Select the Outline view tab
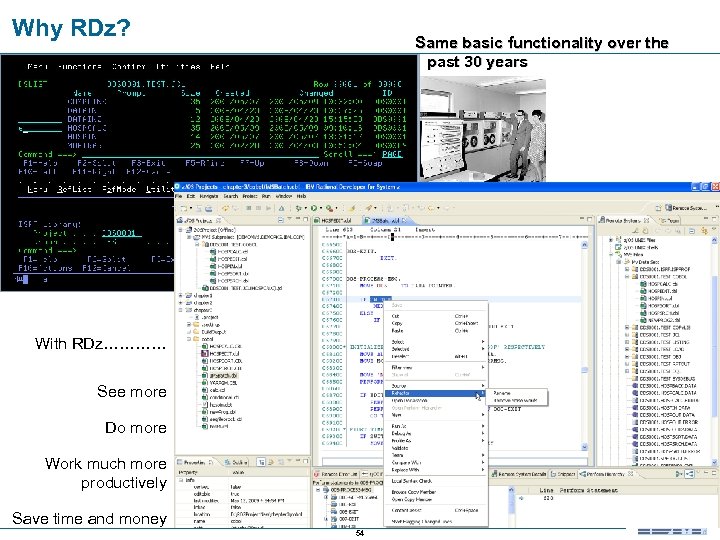 [236, 462]
